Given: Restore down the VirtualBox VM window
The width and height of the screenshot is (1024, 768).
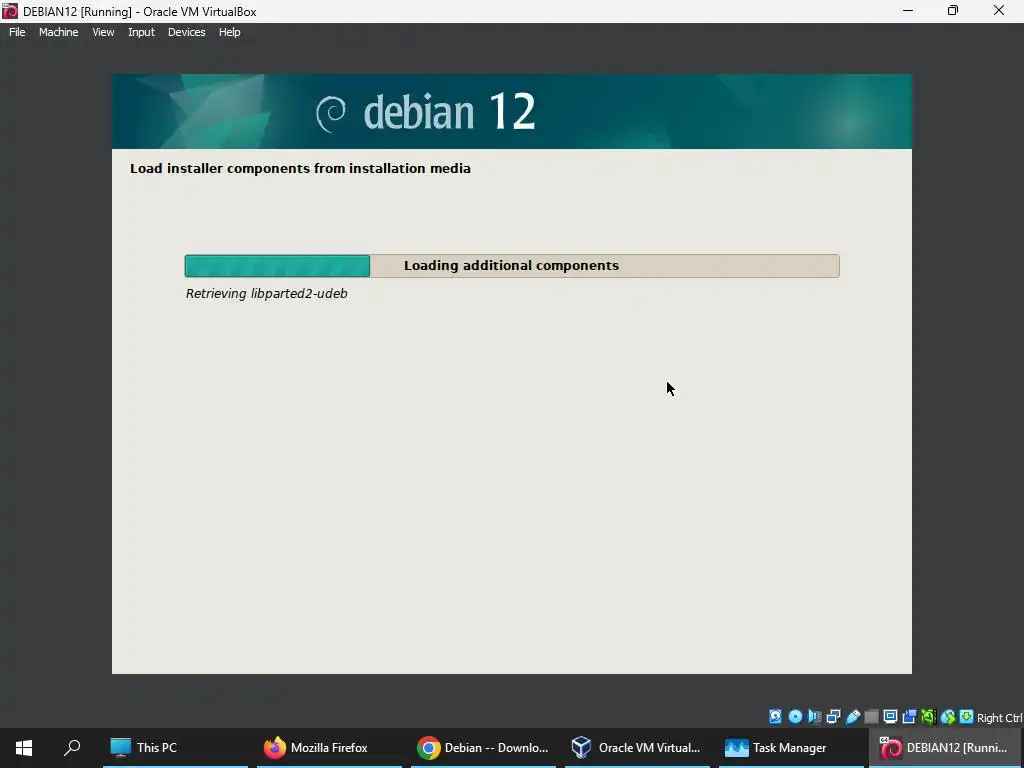Looking at the screenshot, I should [x=953, y=11].
